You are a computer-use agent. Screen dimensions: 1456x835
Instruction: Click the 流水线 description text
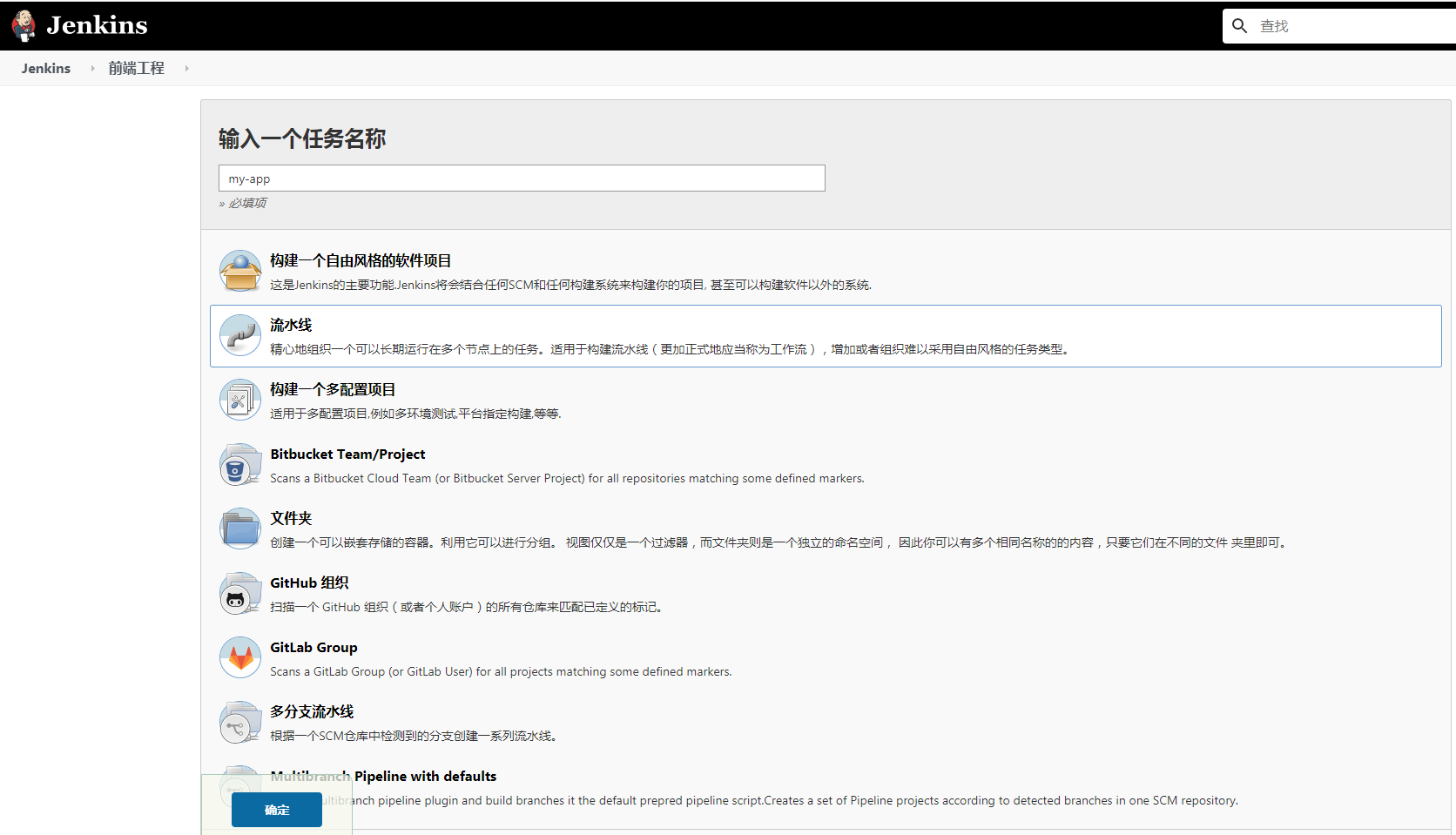coord(670,349)
